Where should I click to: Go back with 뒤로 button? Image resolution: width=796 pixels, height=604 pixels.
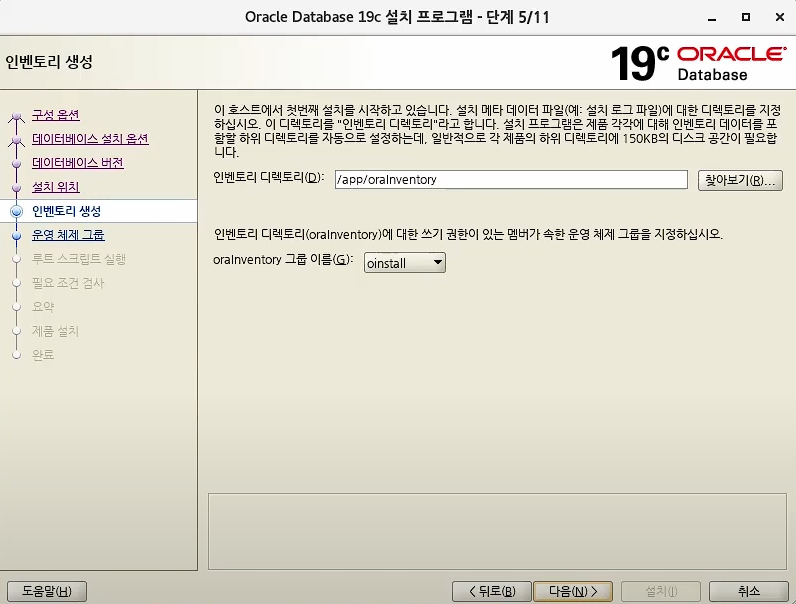[491, 591]
